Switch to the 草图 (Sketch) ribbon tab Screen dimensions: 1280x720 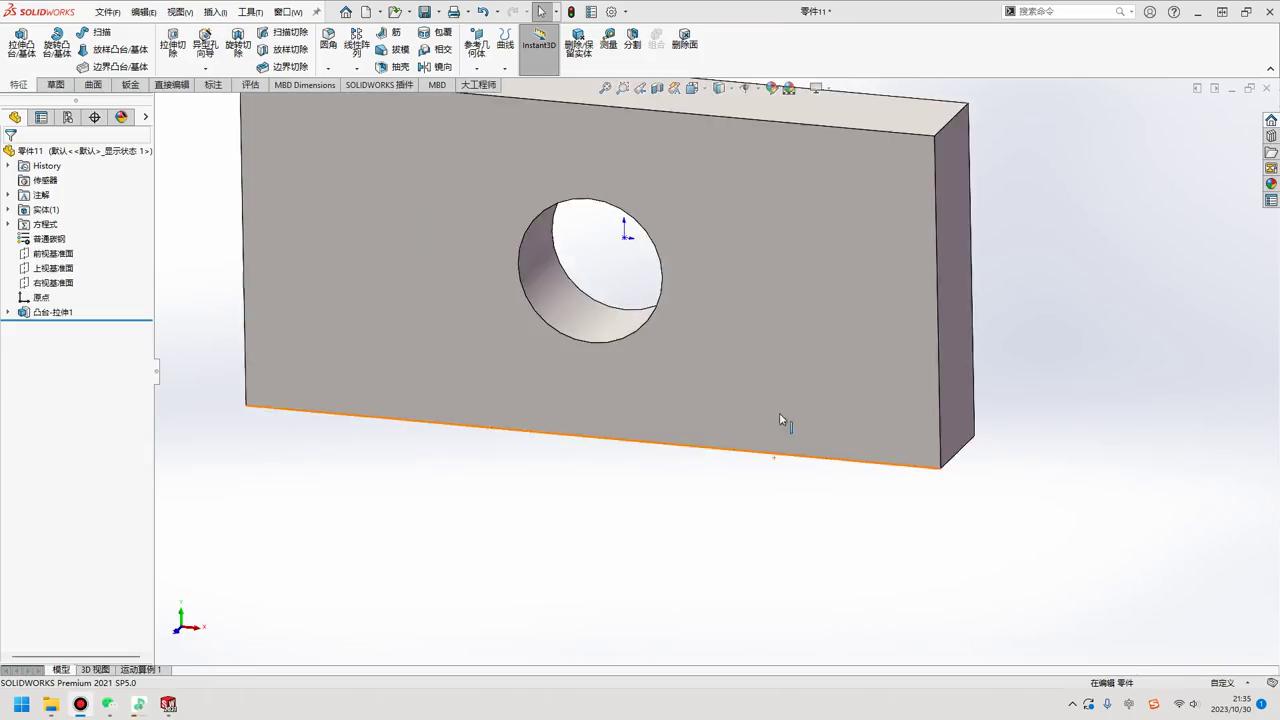[55, 85]
